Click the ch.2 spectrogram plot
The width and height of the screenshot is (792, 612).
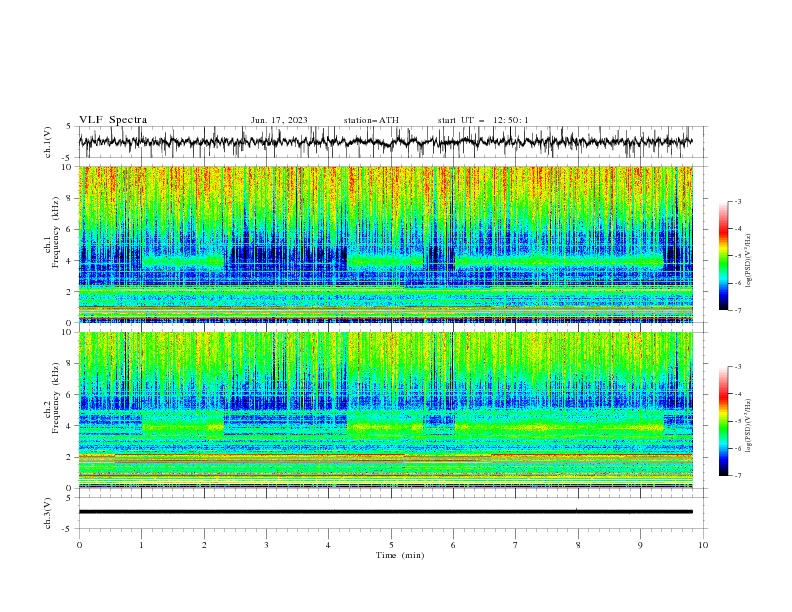(x=386, y=410)
